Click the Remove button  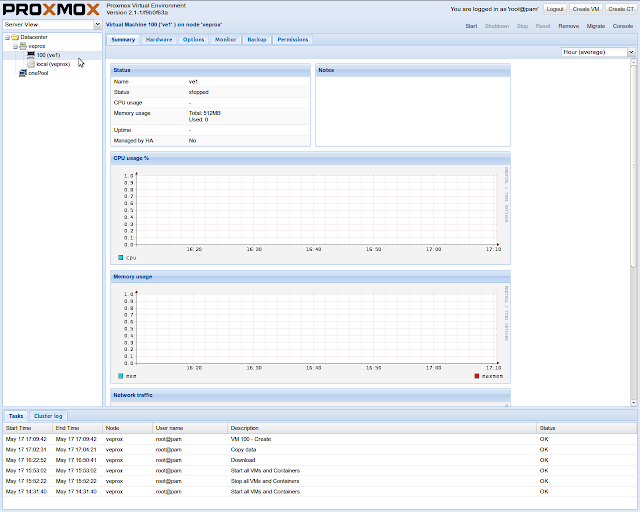569,26
